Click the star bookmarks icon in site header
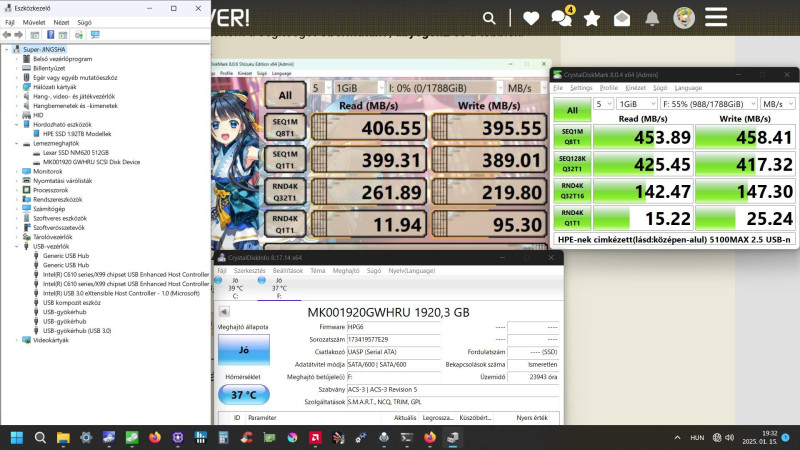The width and height of the screenshot is (800, 450). pos(592,18)
